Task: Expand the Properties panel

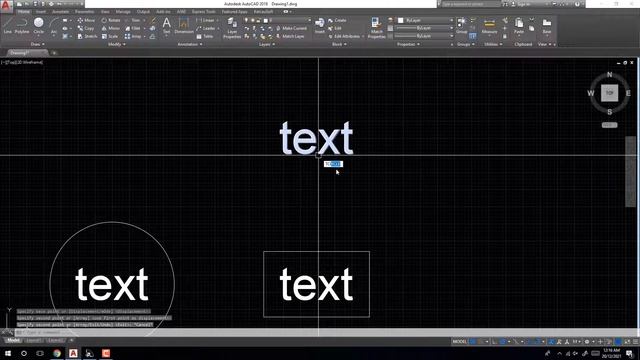Action: tap(409, 44)
